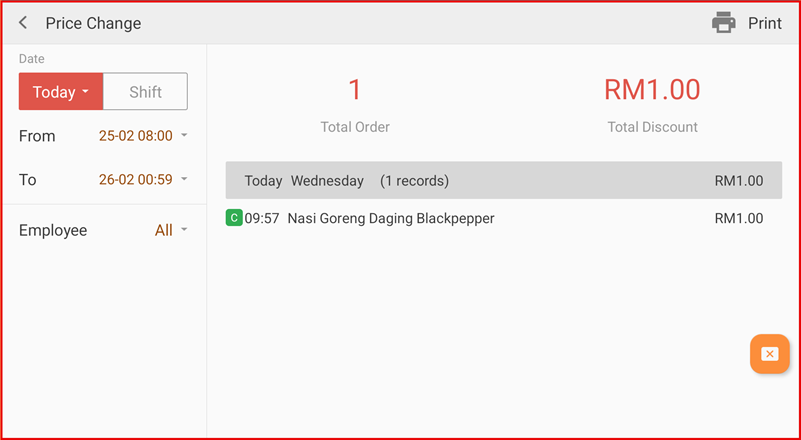
Task: Click the green C badge on record
Action: [234, 218]
